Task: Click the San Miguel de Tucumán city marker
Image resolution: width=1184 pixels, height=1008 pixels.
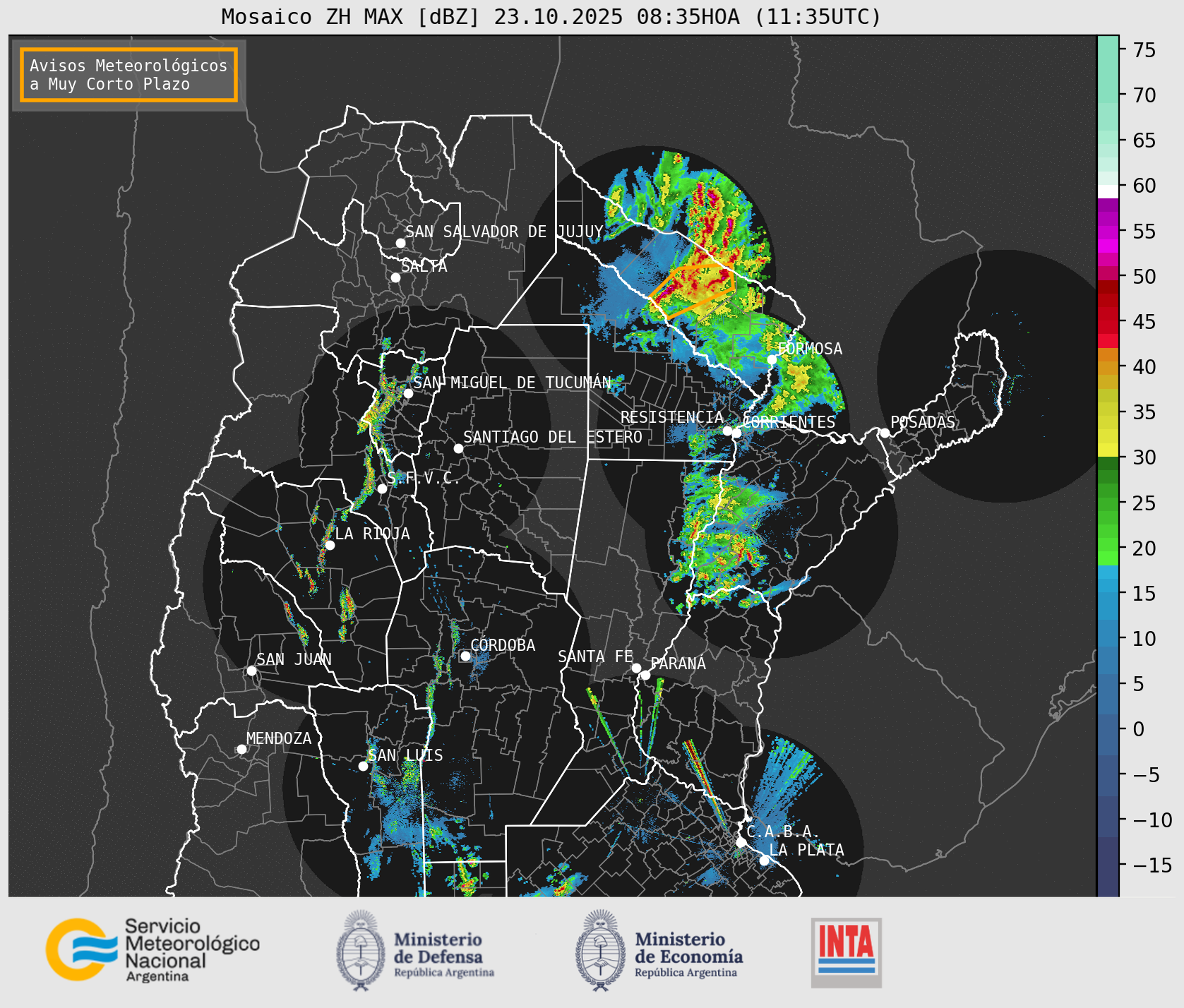Action: point(408,393)
